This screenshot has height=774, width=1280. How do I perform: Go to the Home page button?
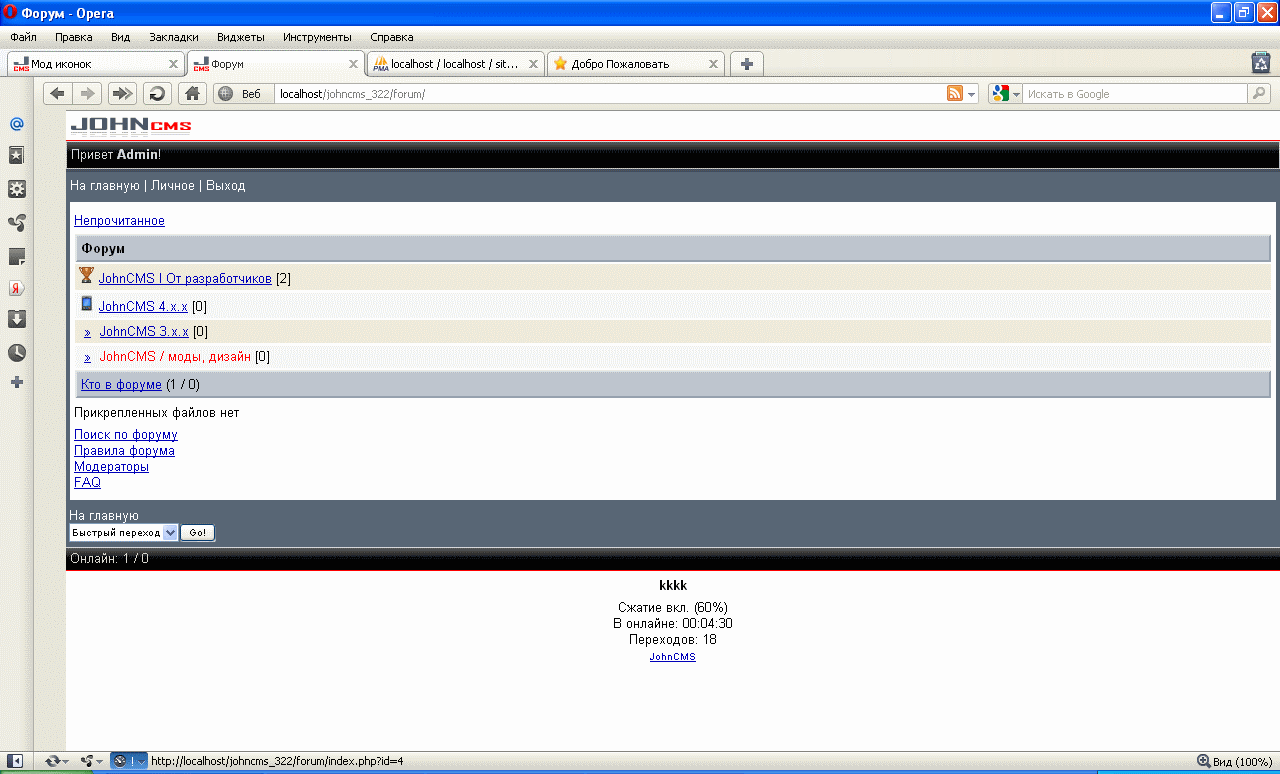pyautogui.click(x=192, y=94)
